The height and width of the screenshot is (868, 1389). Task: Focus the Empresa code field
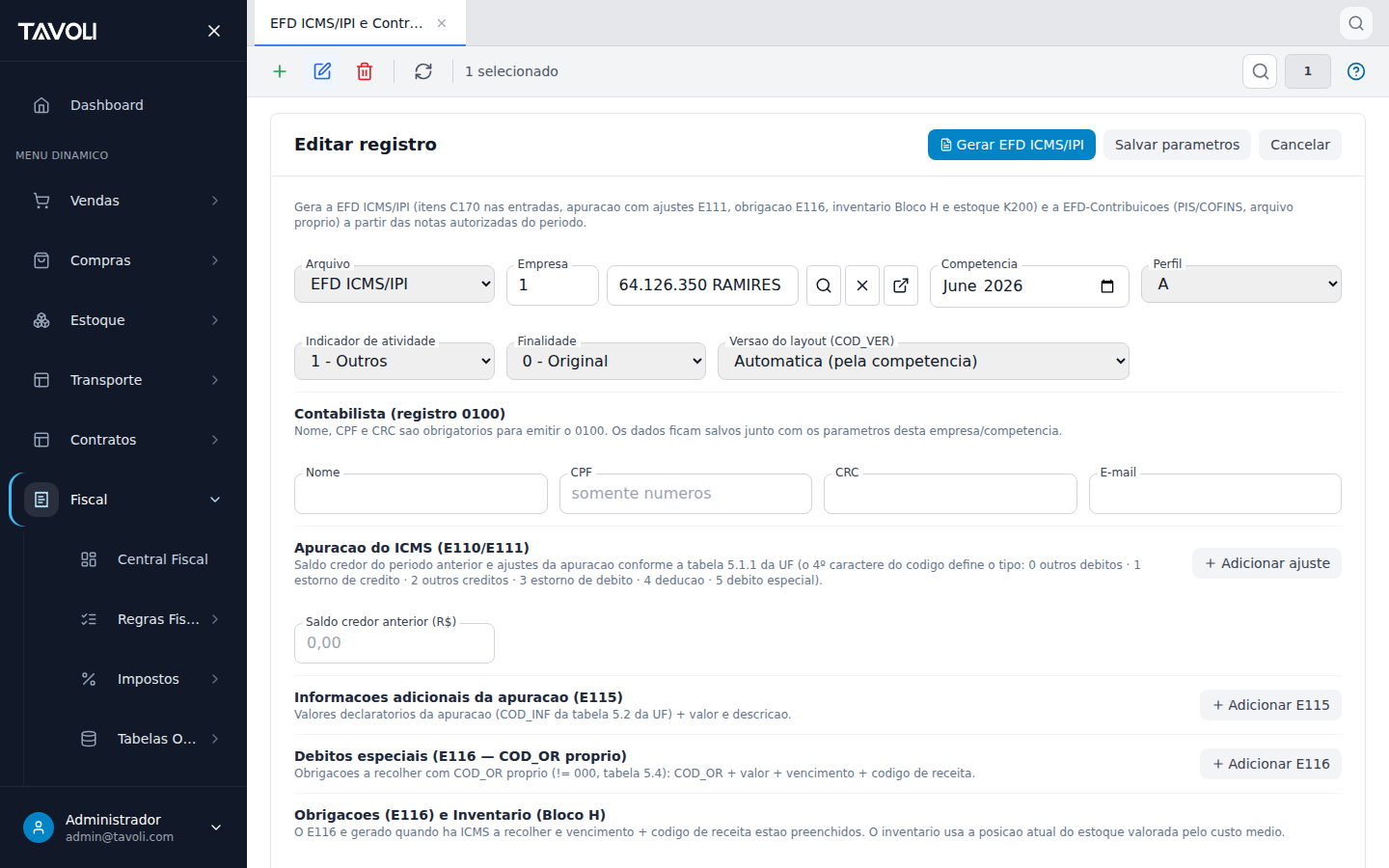(553, 285)
